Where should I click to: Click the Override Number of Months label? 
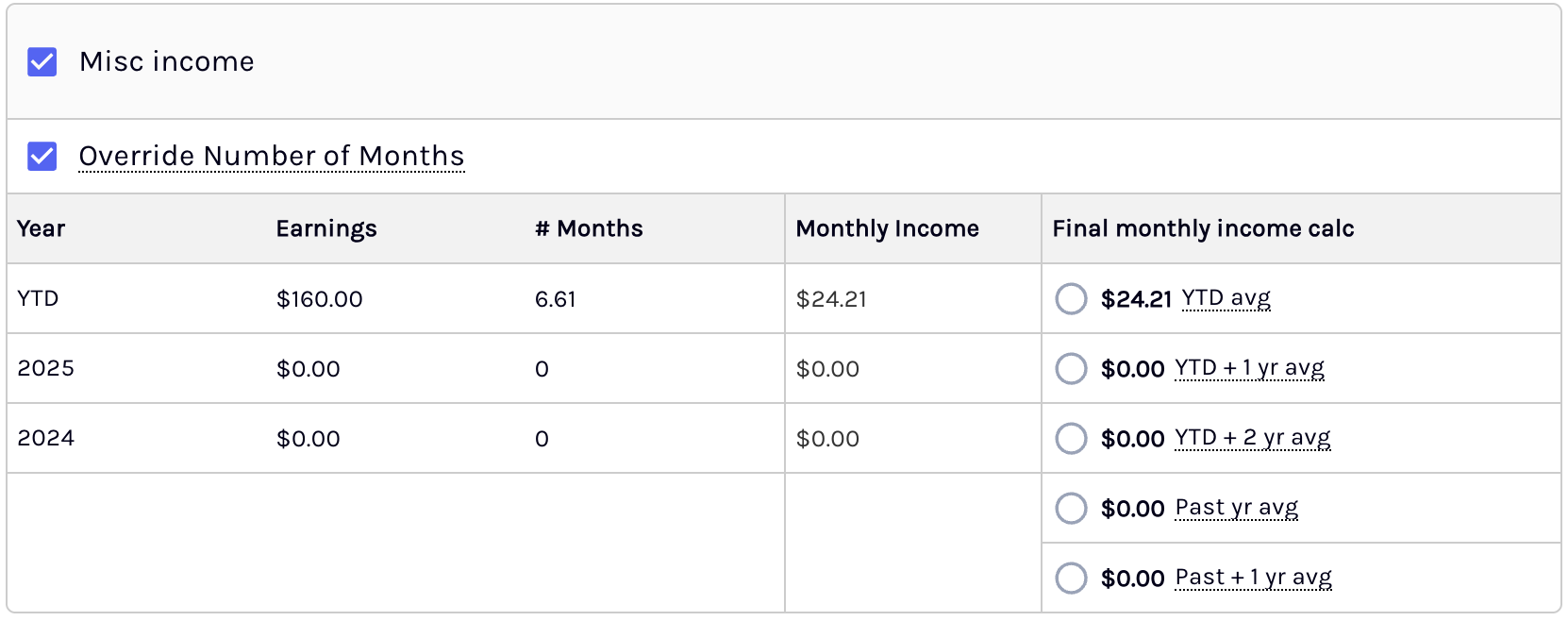(272, 156)
